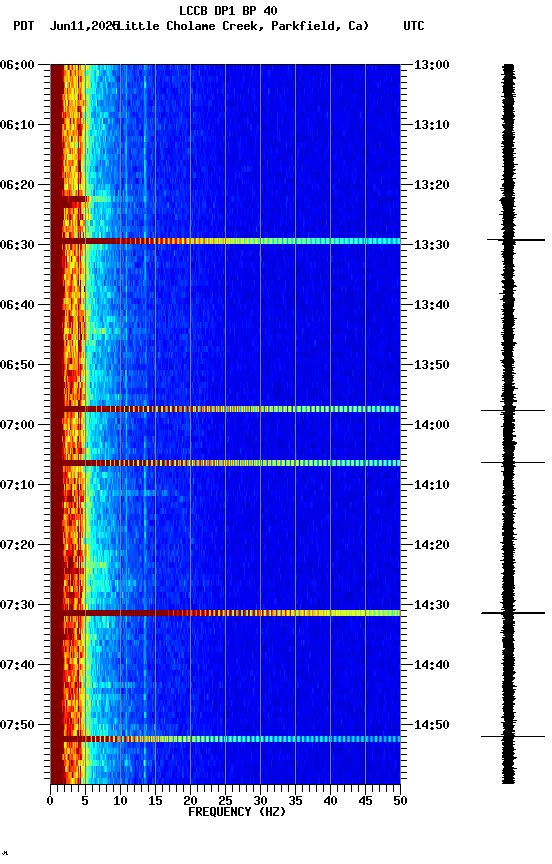This screenshot has height=864, width=552.
Task: Click the 13:40 UTC time label
Action: [431, 305]
